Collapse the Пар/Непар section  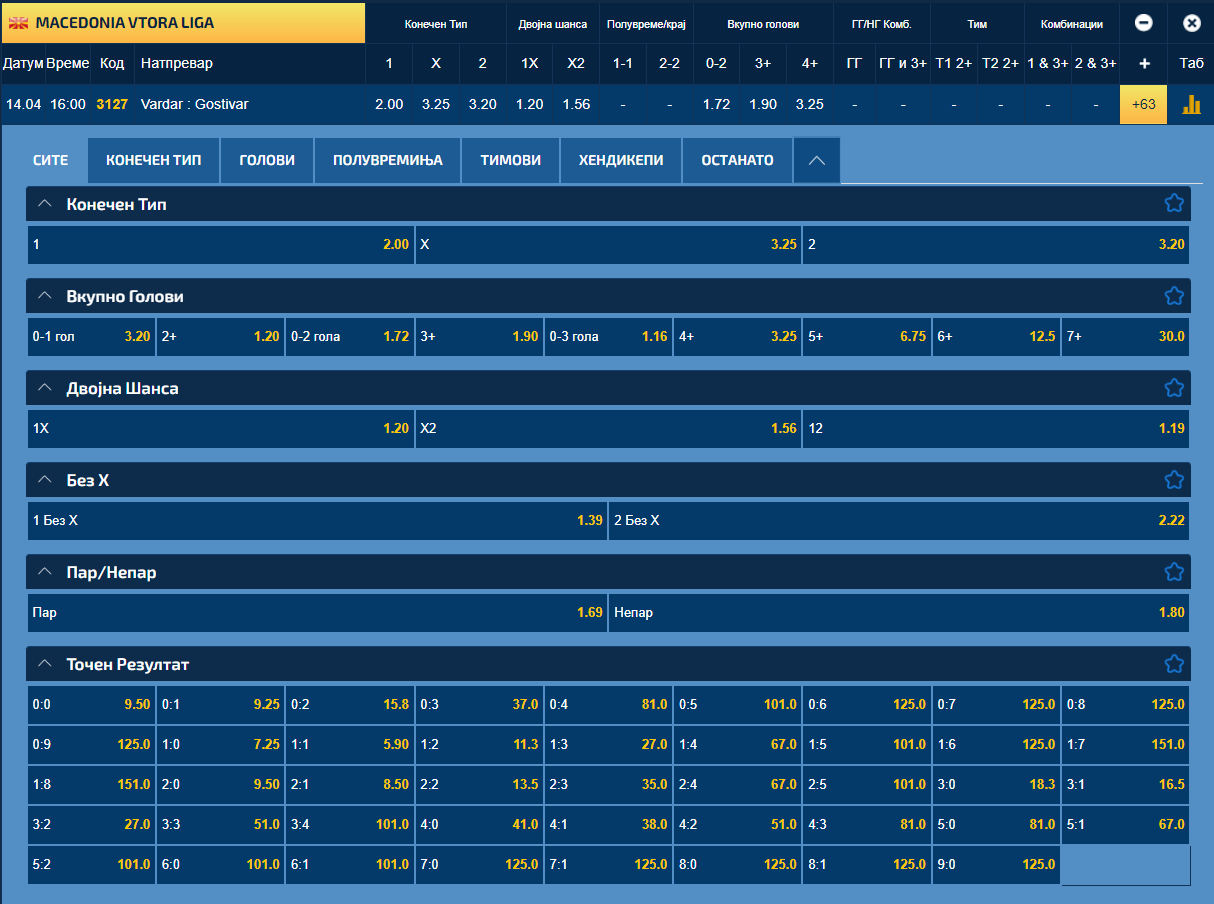click(44, 571)
